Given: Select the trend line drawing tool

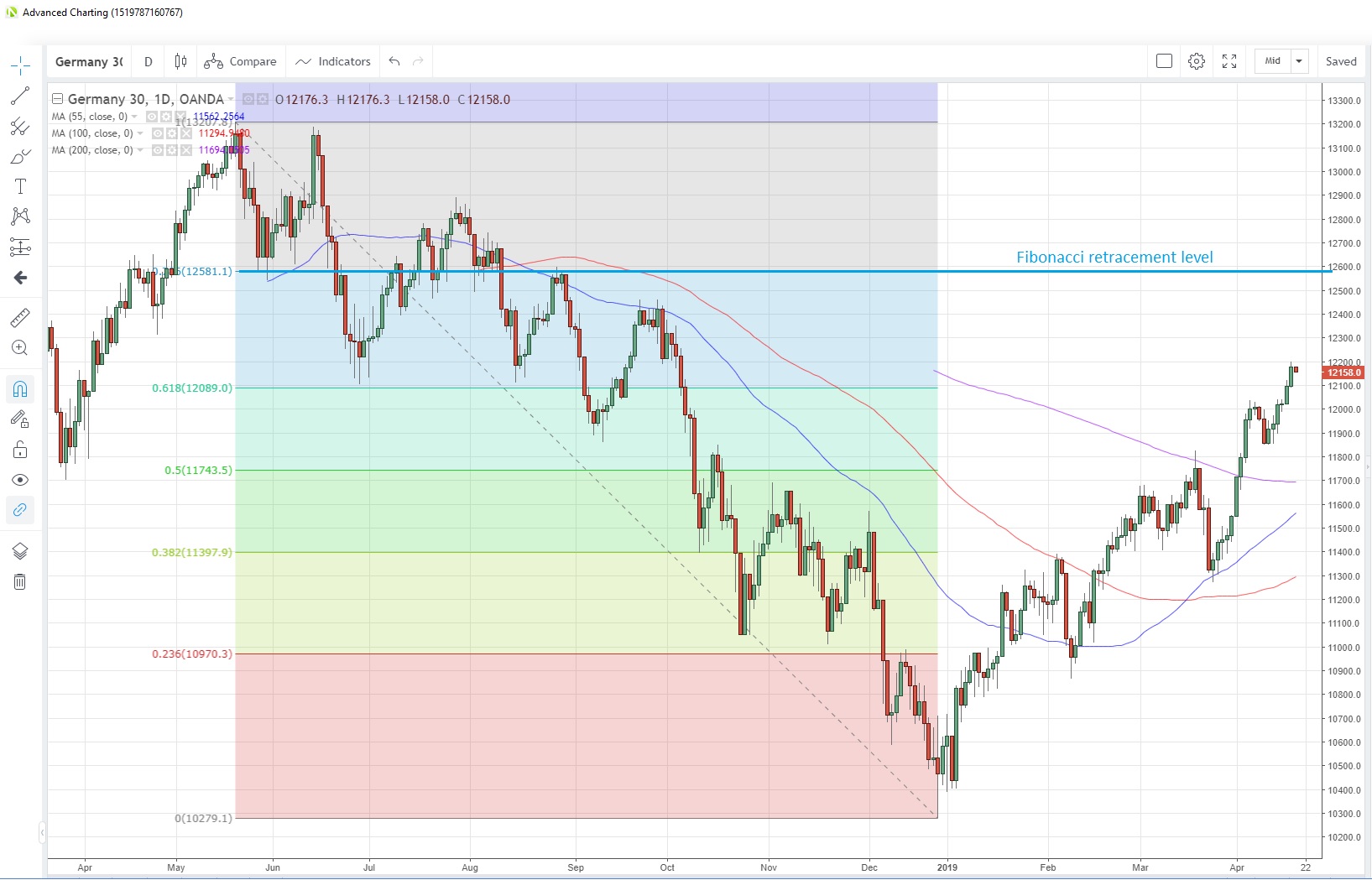Looking at the screenshot, I should (20, 96).
